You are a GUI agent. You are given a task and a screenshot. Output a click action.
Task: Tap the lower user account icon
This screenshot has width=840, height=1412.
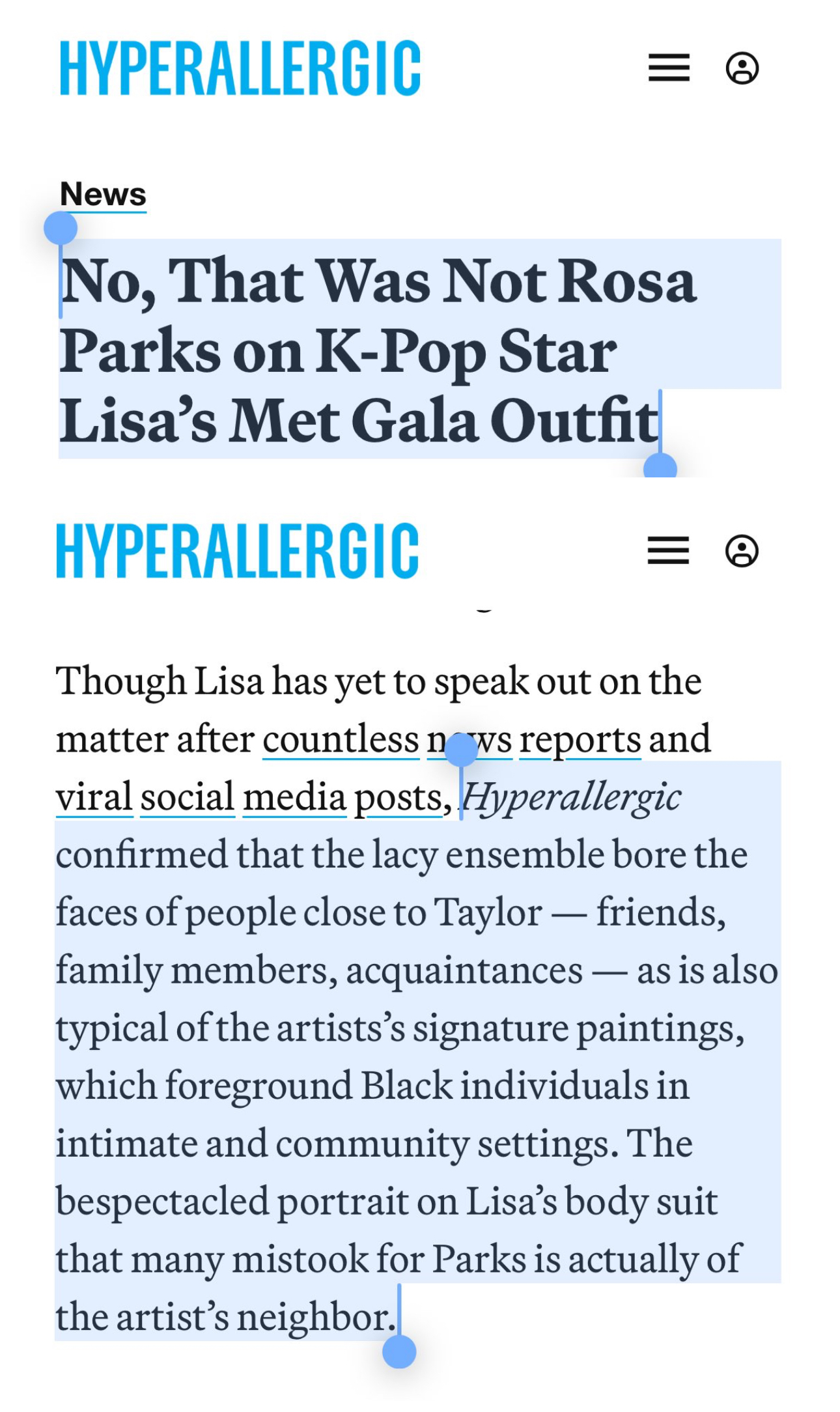742,551
